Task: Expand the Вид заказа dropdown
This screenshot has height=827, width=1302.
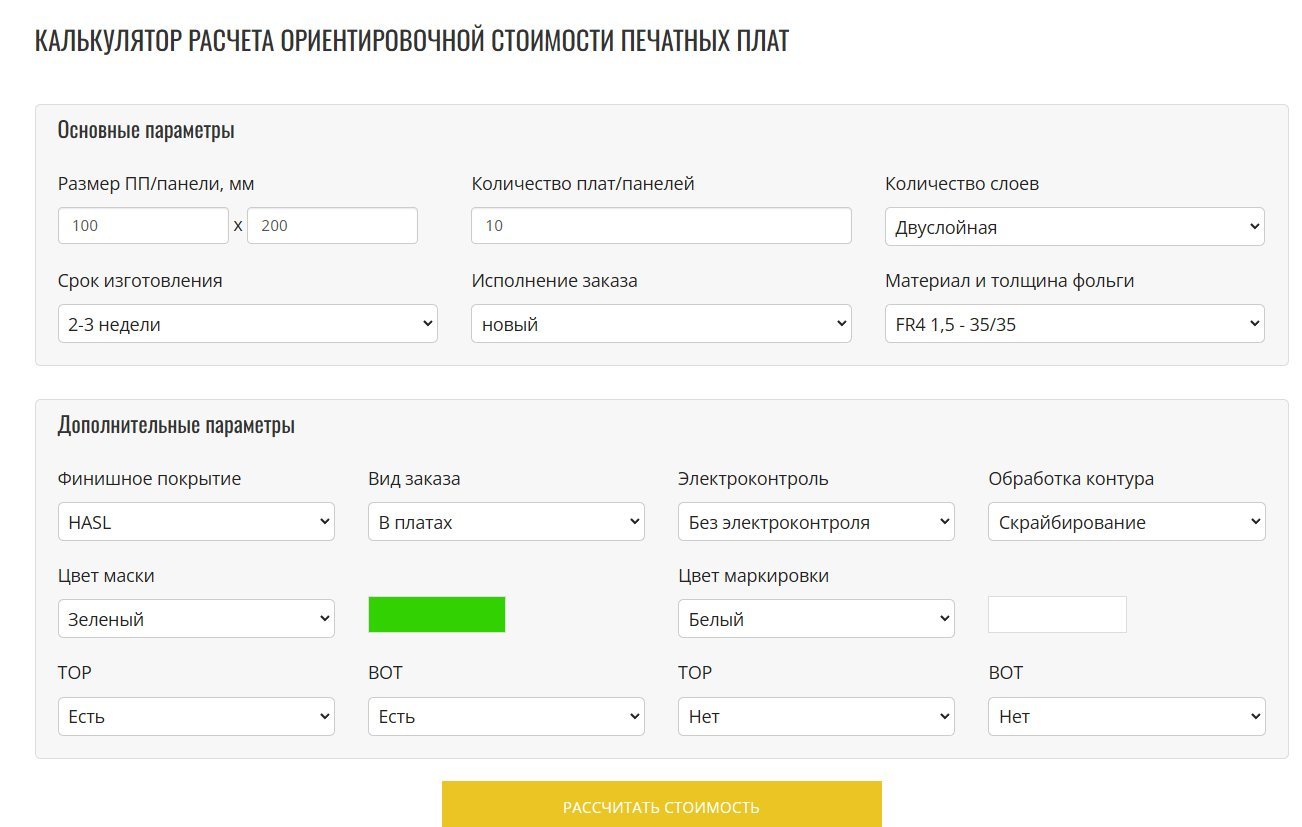Action: click(506, 522)
